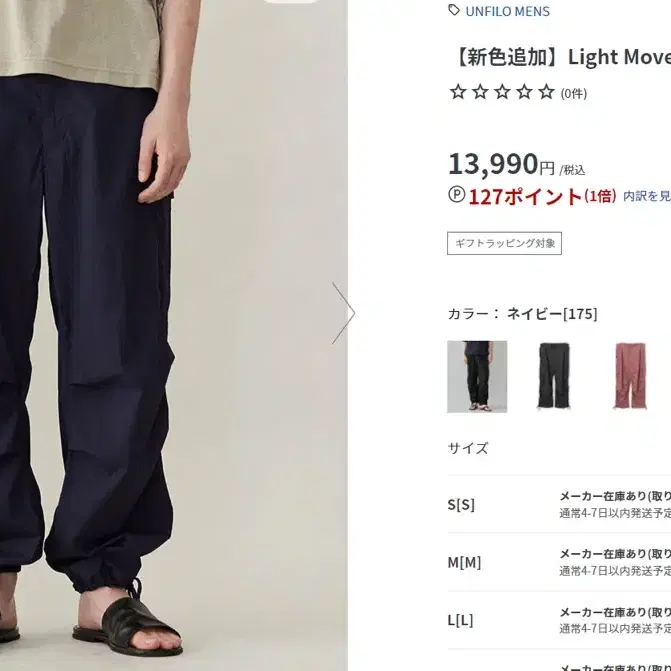
Task: Click the fourth review star
Action: [x=524, y=92]
